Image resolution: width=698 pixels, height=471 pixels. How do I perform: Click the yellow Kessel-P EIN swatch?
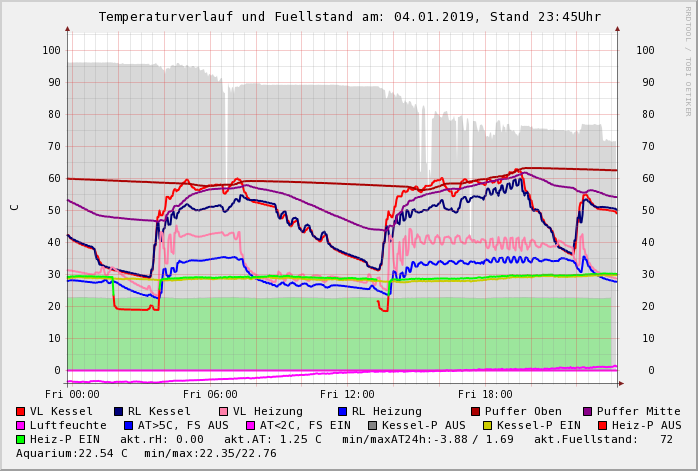pos(488,425)
